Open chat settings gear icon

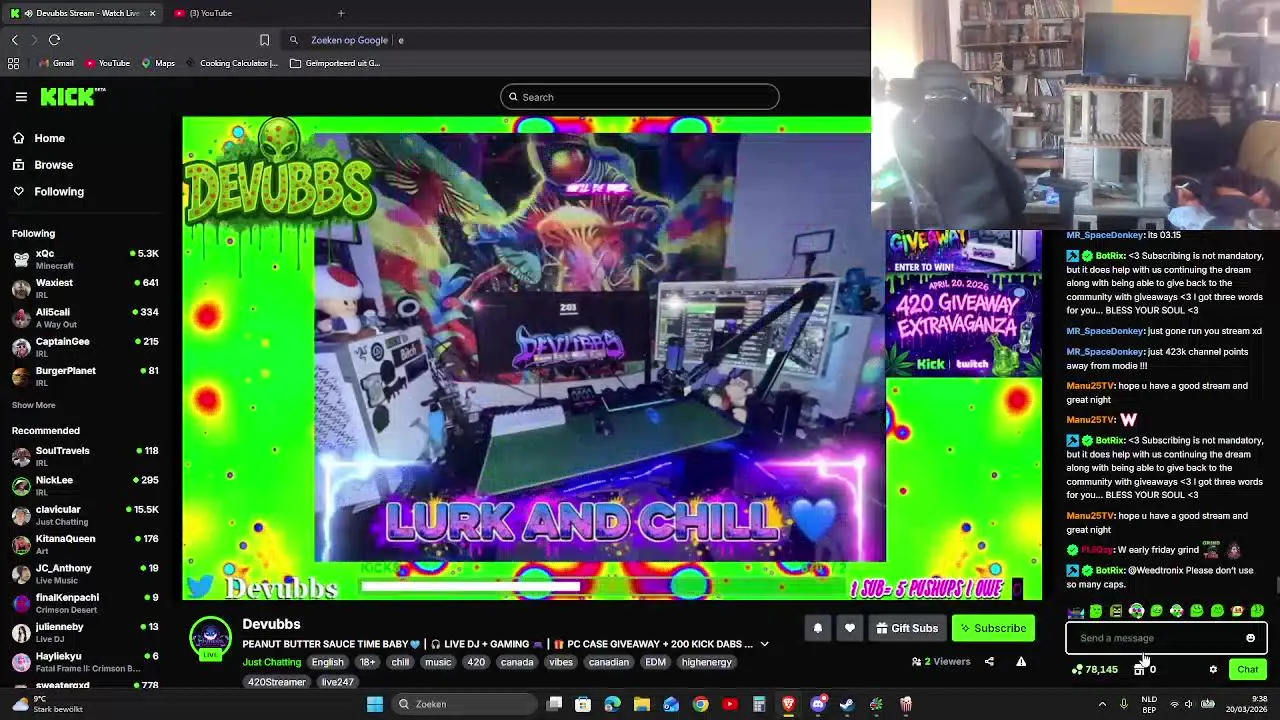tap(1213, 670)
